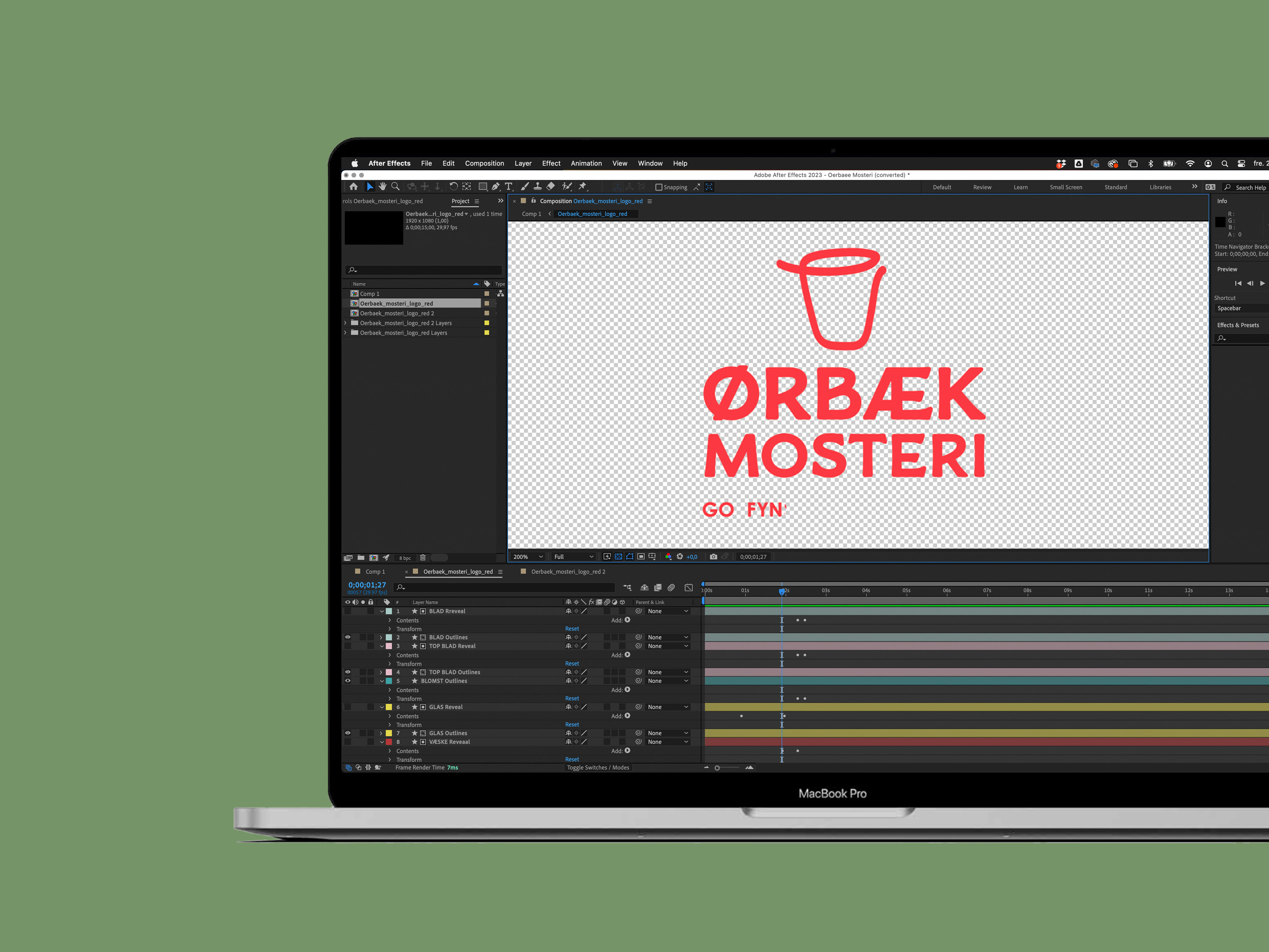Viewport: 1269px width, 952px height.
Task: Expand the Oerbaek_mosteri_logo_red Layers folder
Action: pyautogui.click(x=346, y=333)
